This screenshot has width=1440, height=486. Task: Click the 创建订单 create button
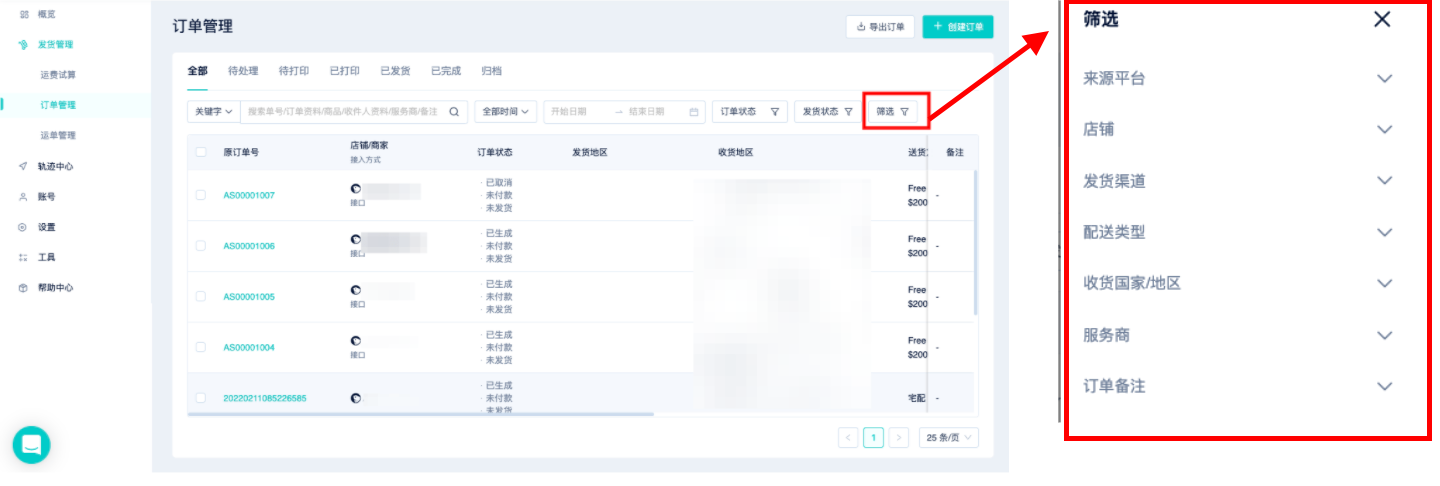point(958,27)
